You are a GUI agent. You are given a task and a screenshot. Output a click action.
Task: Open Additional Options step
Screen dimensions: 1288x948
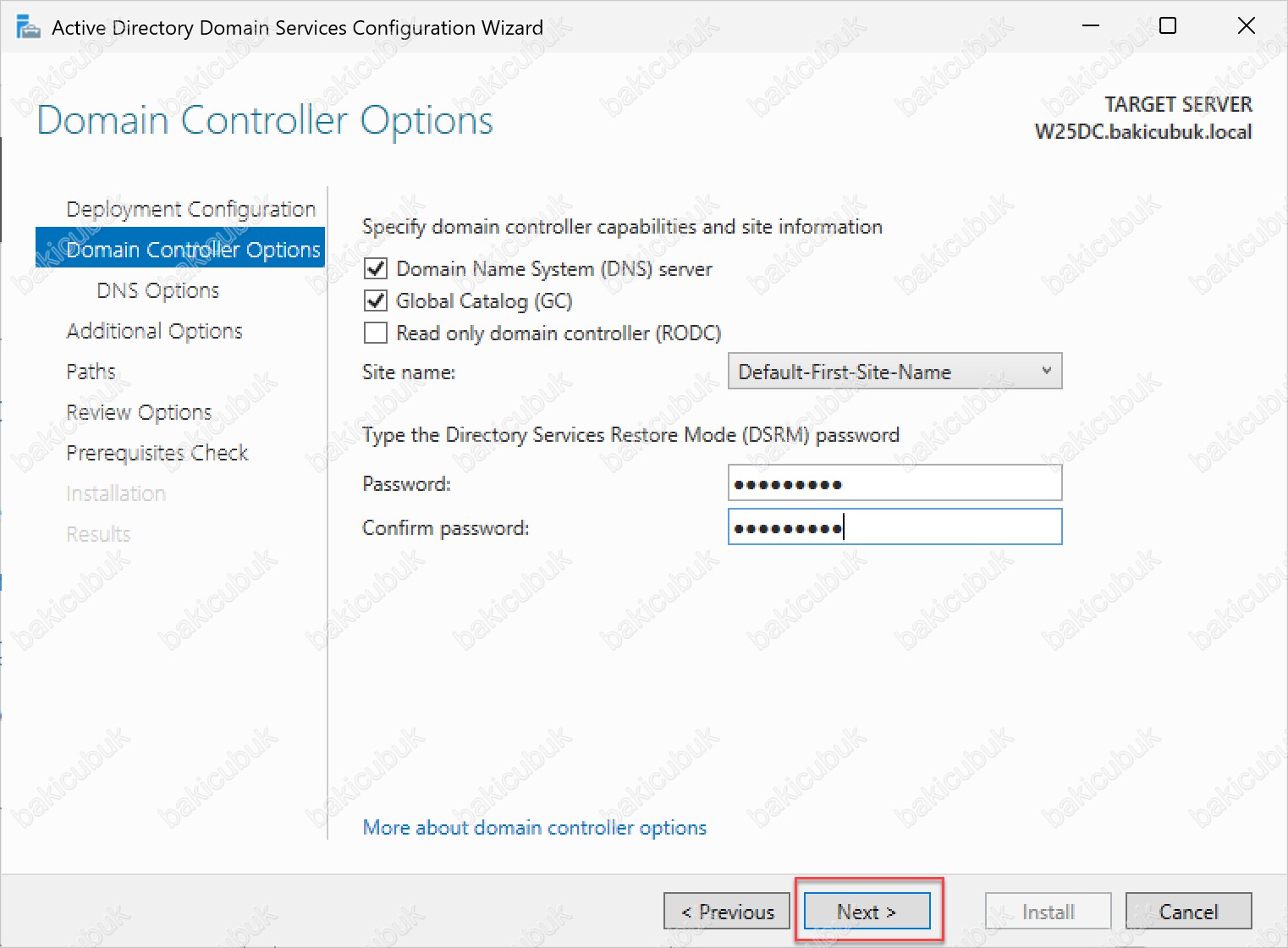(x=155, y=331)
